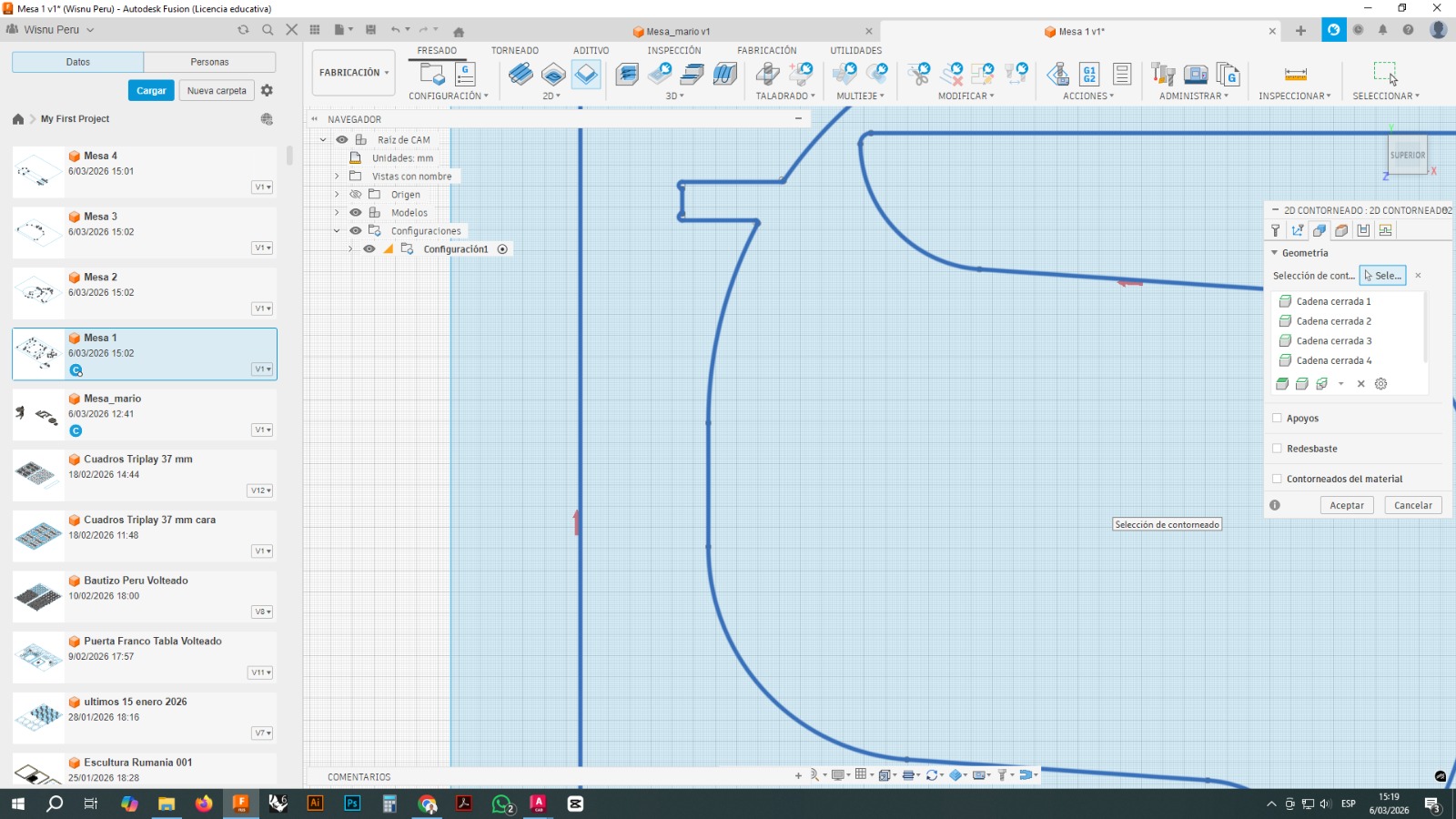Screen dimensions: 1456x819
Task: Tick the Redesbaste checkbox
Action: click(x=1277, y=449)
